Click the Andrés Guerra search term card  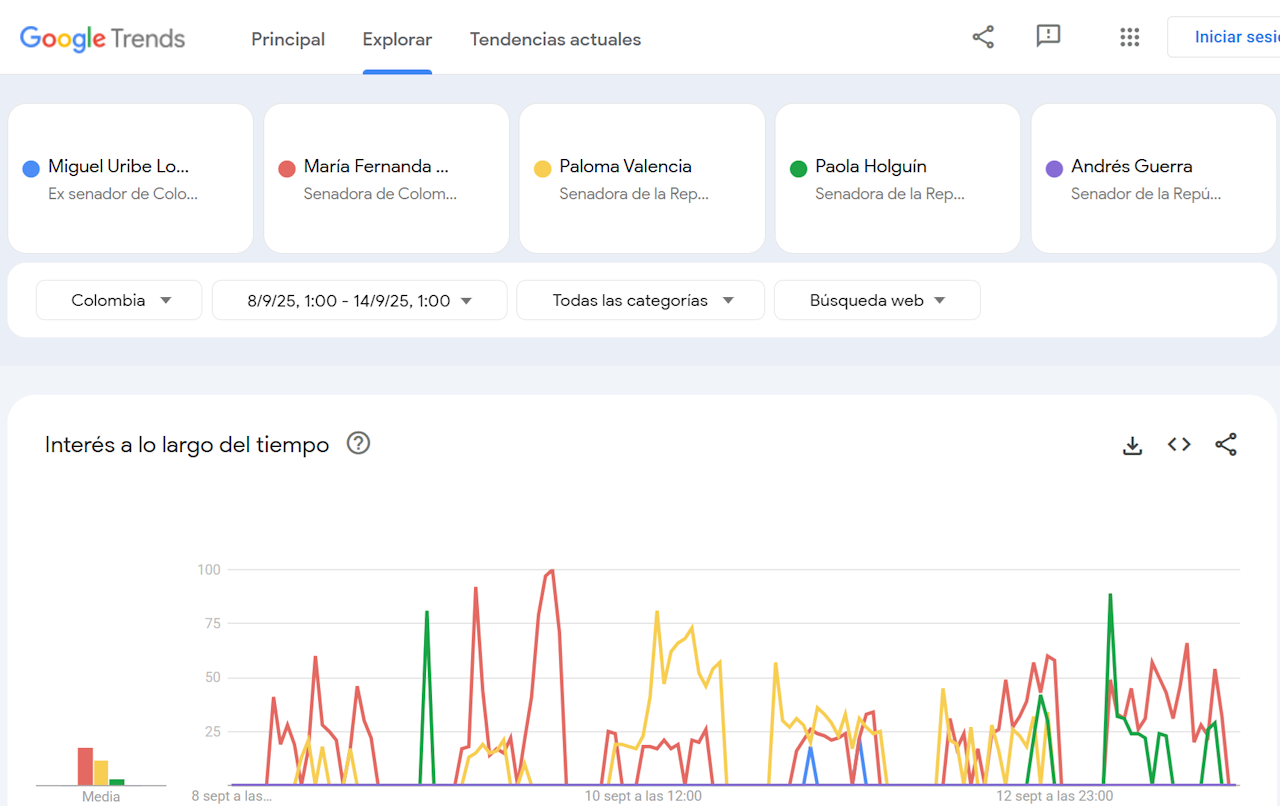[x=1153, y=178]
